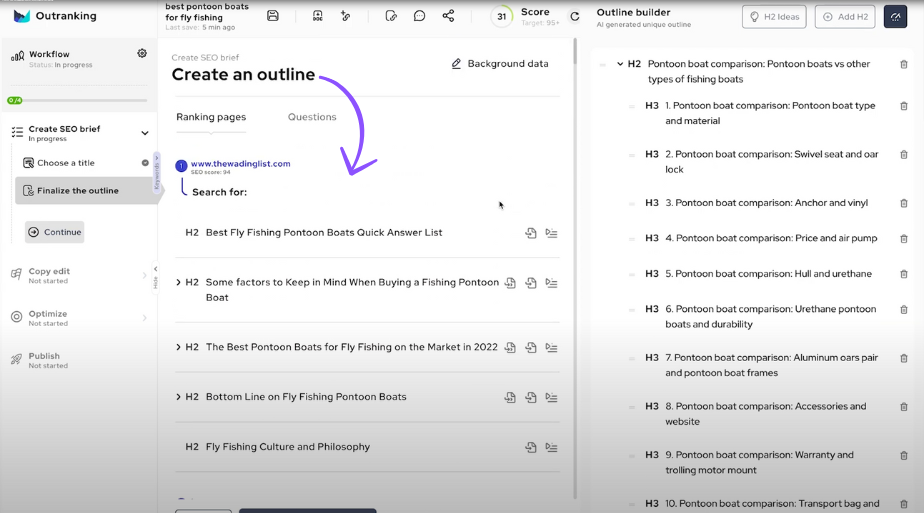Import only the 'Some factors to Keep in Mind' heading
Viewport: 924px width, 513px height.
coord(531,283)
